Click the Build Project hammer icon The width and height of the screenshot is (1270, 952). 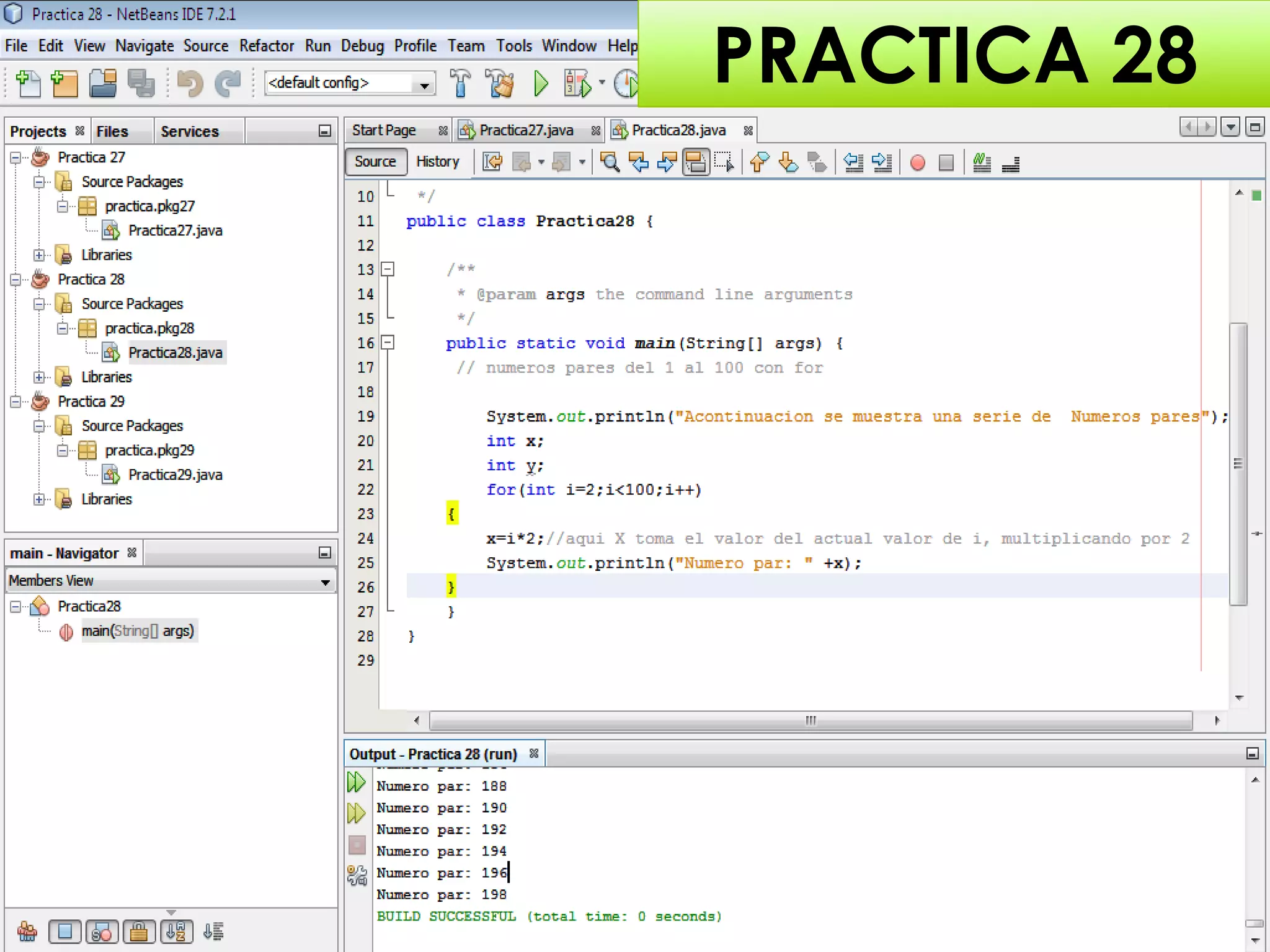click(460, 84)
